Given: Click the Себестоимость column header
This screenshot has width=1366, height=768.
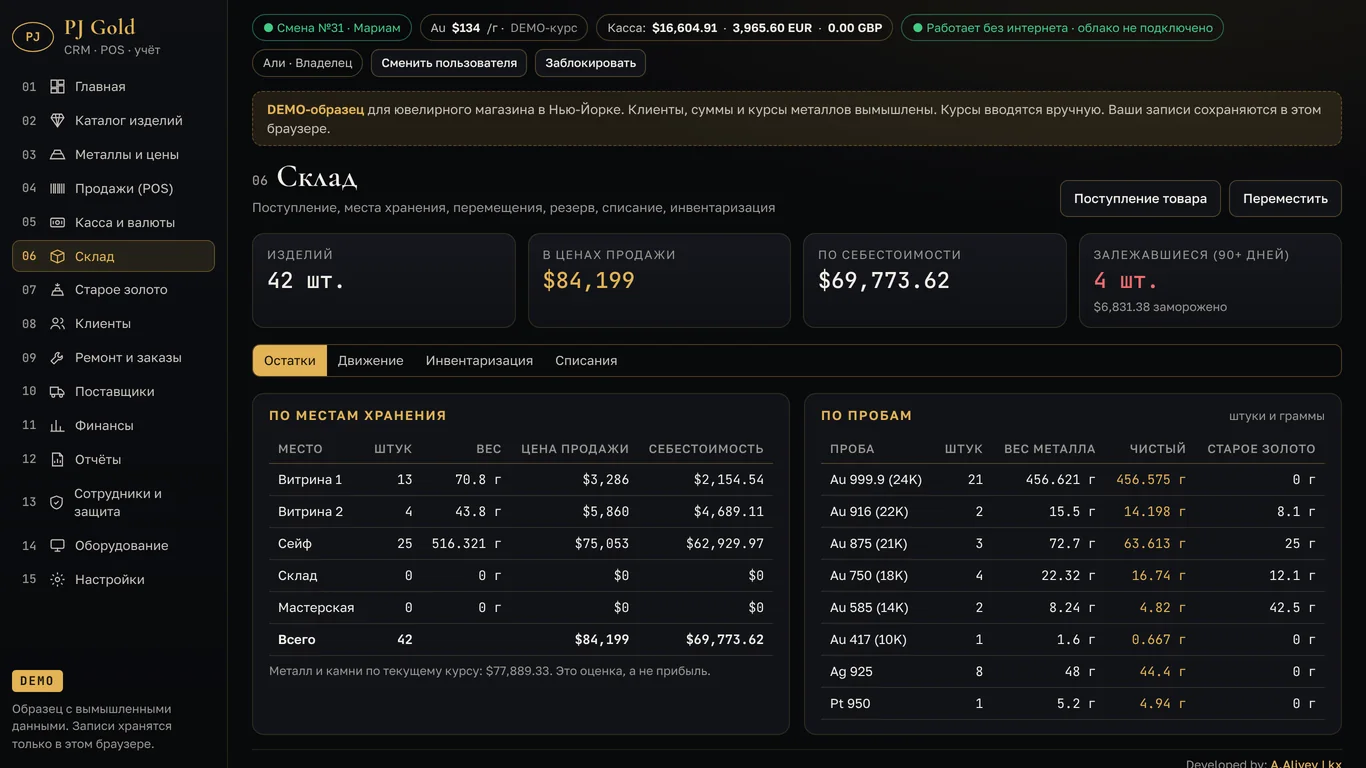Looking at the screenshot, I should [706, 449].
